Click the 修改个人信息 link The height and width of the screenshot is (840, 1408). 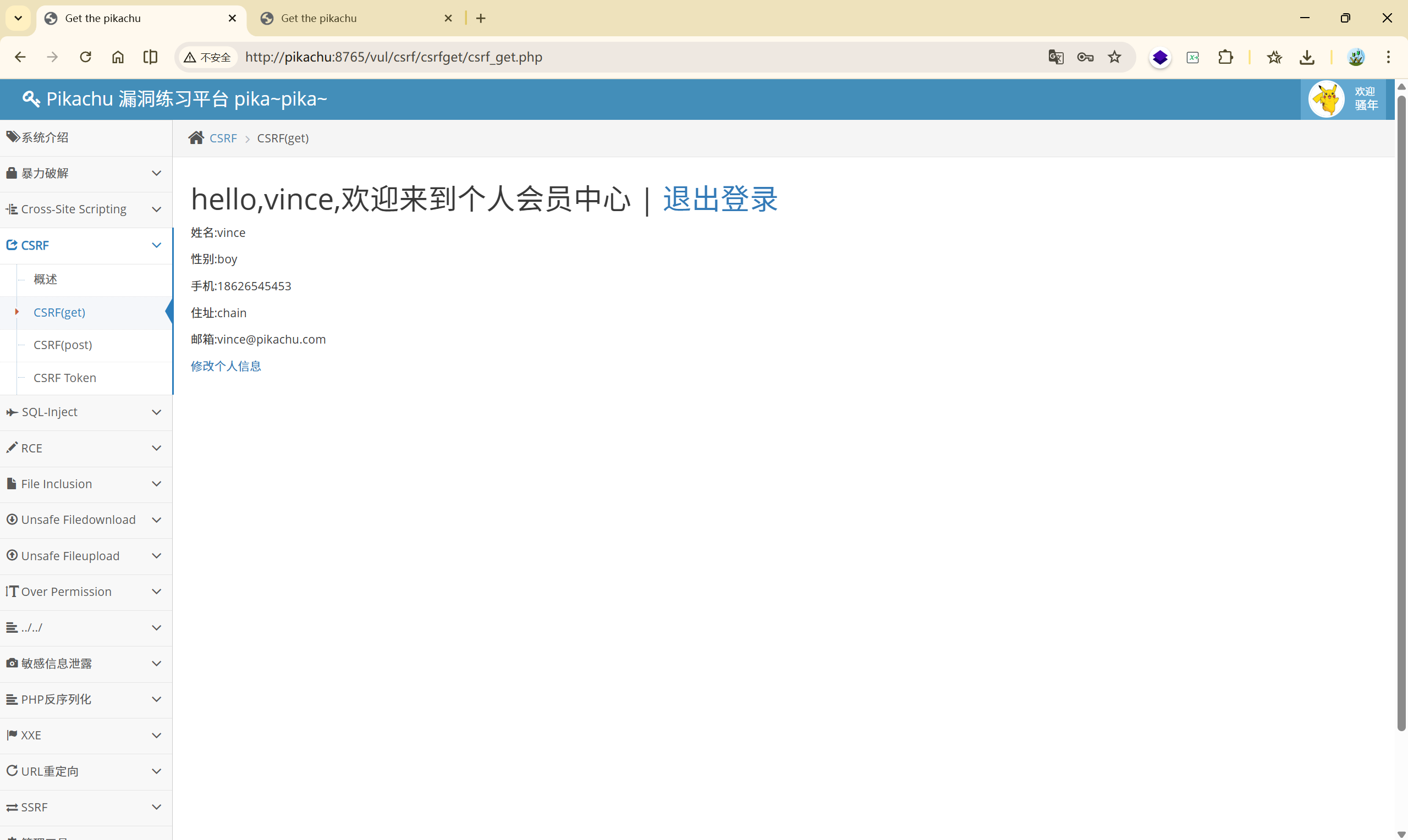click(226, 366)
